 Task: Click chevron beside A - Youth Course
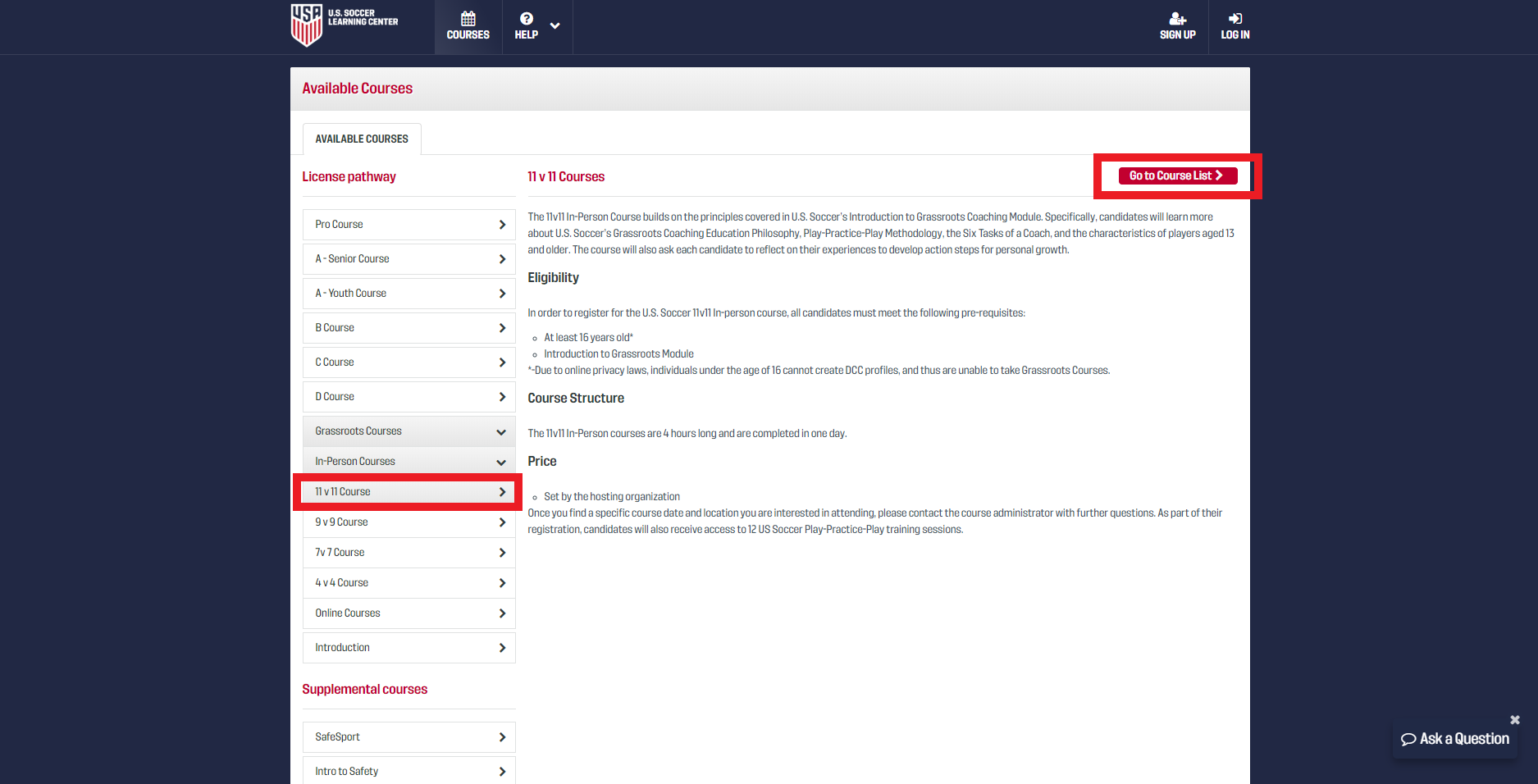(x=502, y=294)
